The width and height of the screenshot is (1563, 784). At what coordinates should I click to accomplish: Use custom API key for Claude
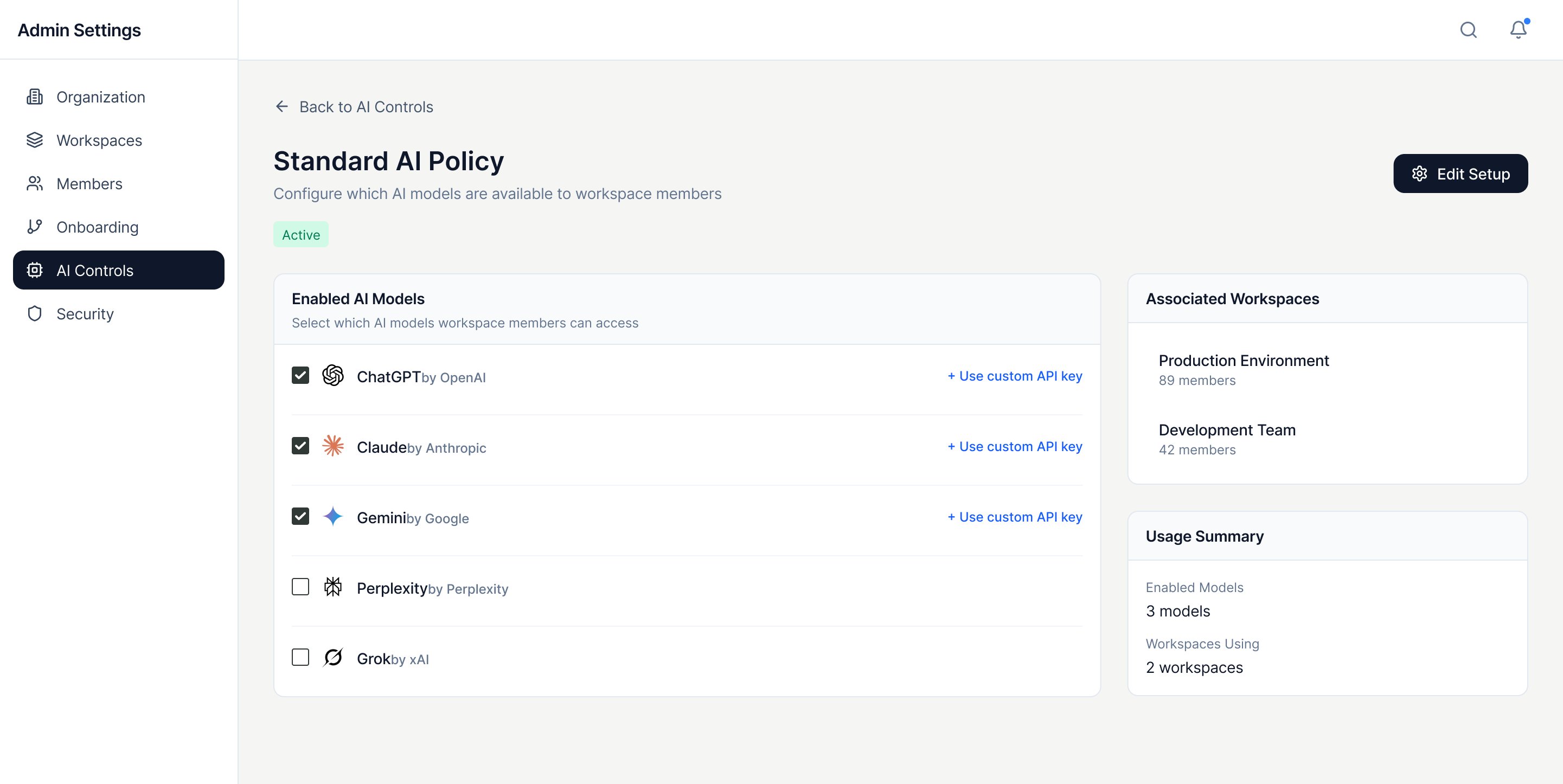(x=1015, y=447)
